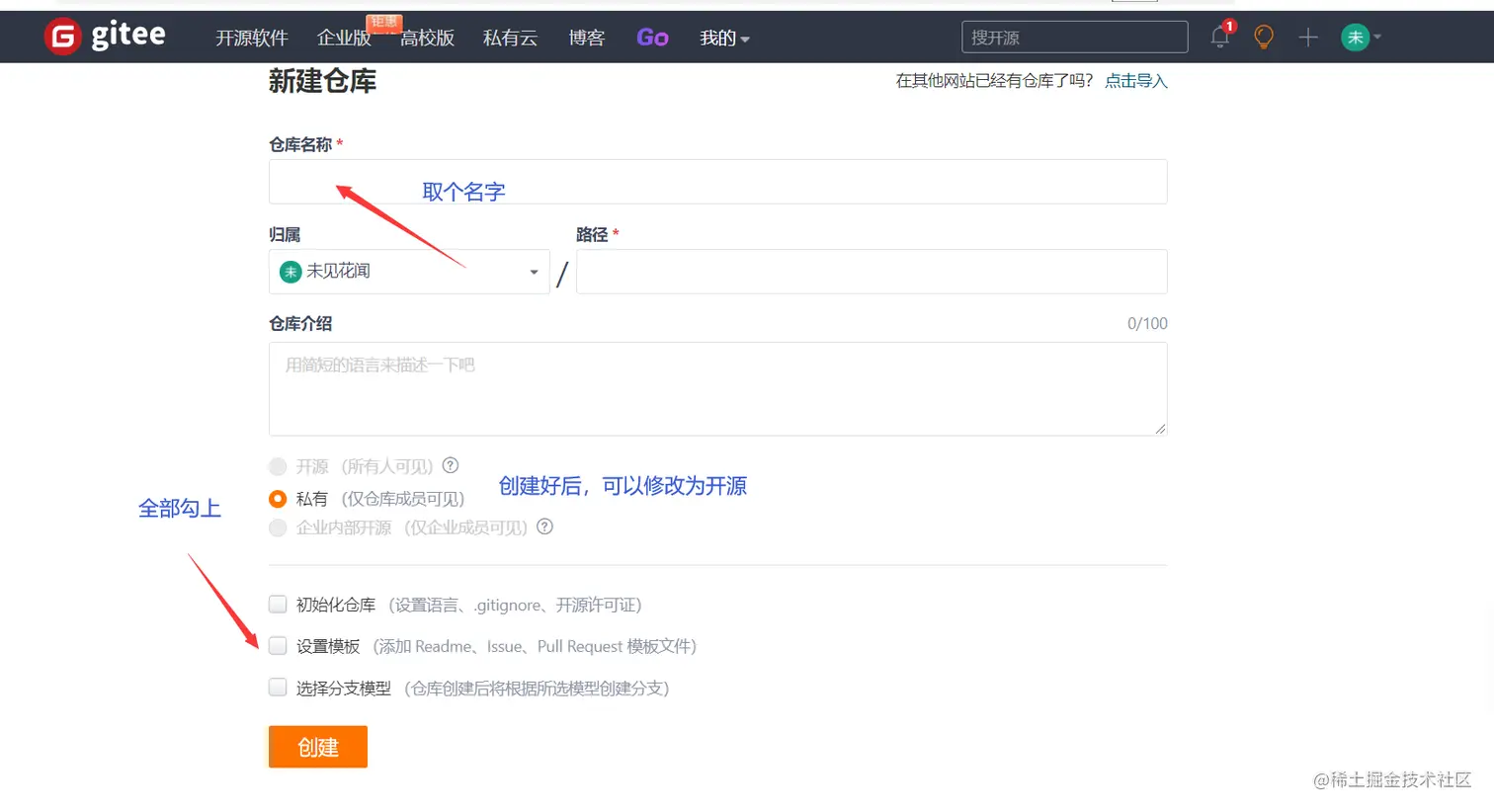
Task: Expand the 我的 menu
Action: point(724,38)
